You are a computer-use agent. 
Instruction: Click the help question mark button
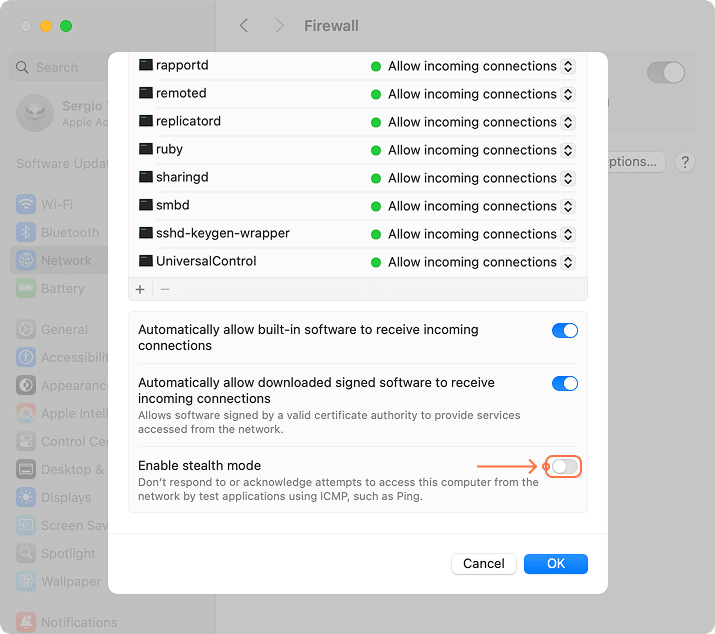(685, 162)
